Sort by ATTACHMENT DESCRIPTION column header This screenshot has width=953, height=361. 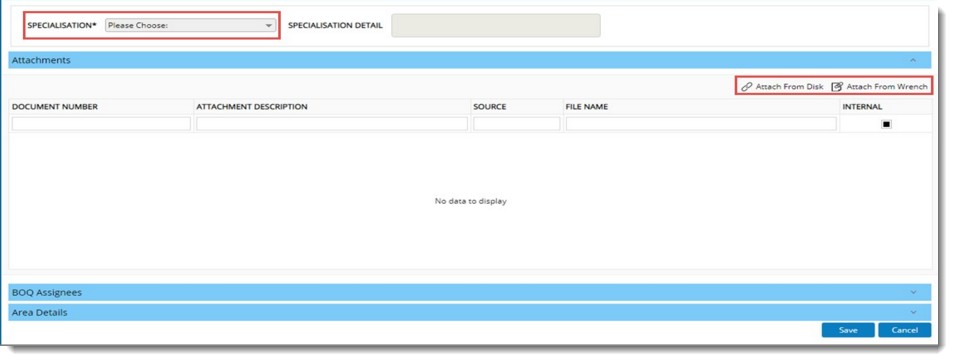click(x=252, y=107)
